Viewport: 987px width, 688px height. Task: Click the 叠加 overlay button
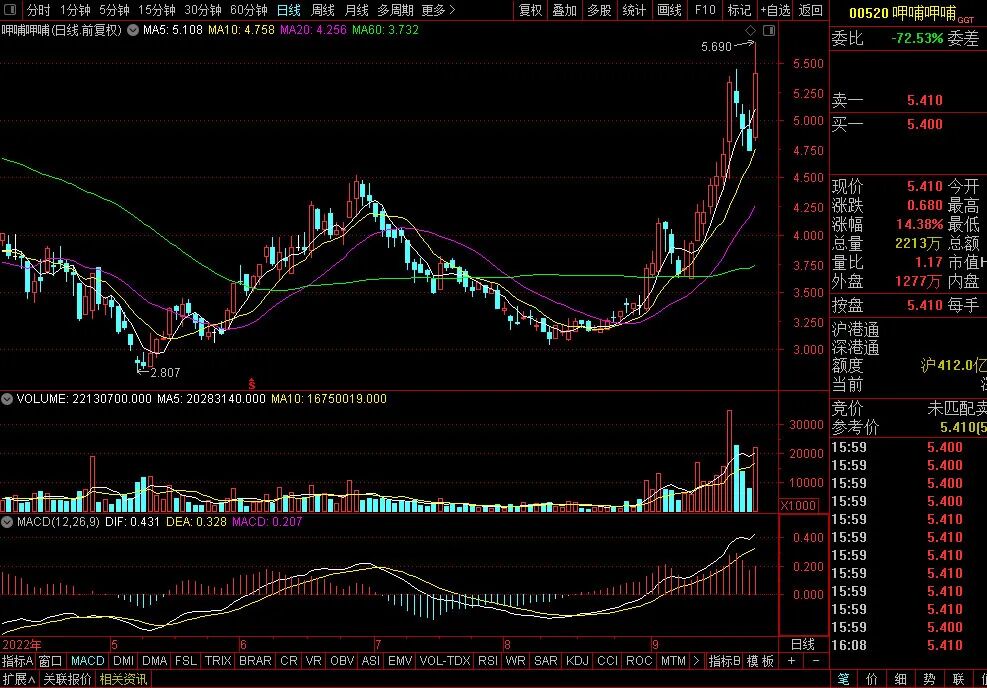tap(565, 10)
